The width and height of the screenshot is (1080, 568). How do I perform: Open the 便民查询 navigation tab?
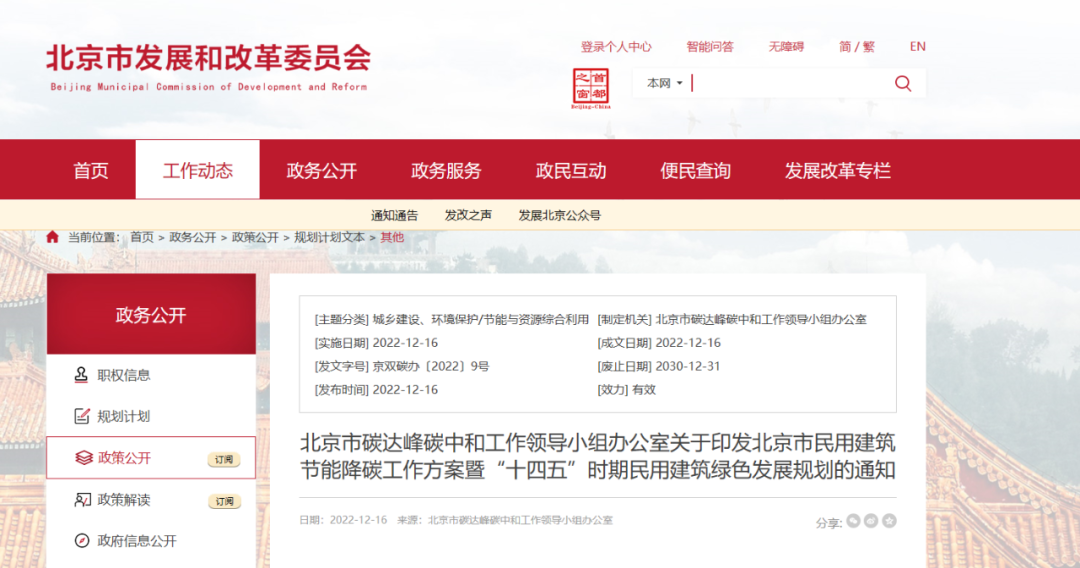point(695,171)
